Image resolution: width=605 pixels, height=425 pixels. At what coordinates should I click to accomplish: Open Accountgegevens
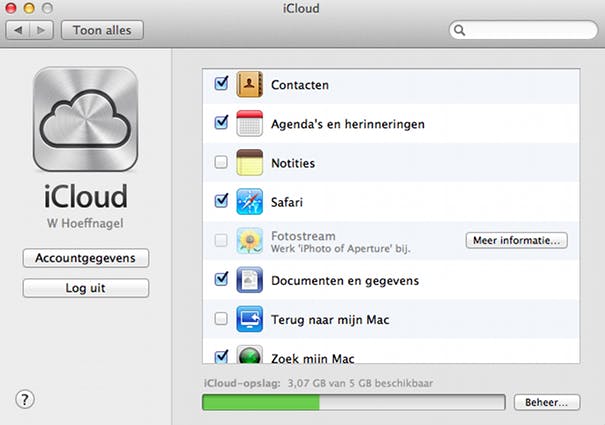point(86,258)
